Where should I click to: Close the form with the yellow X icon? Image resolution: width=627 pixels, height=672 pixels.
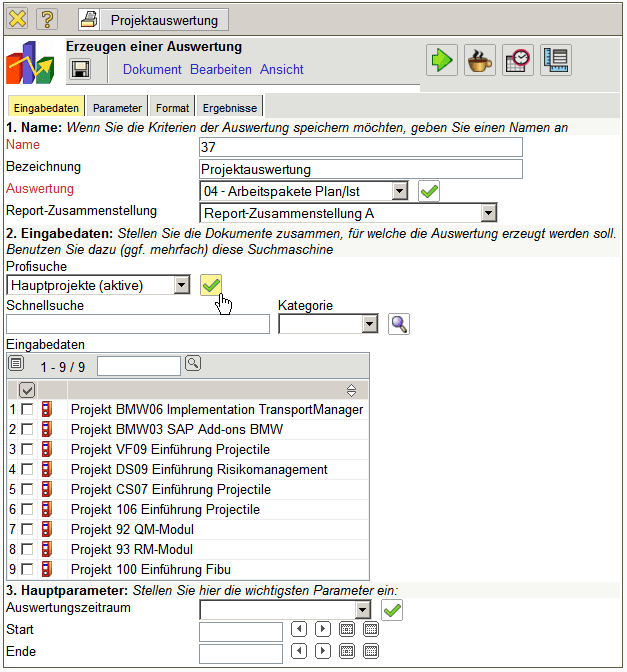coord(18,20)
